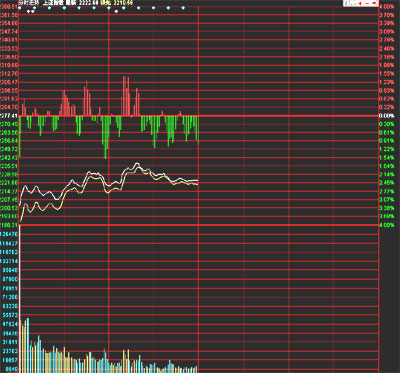Click the tallest red momentum bar cluster

click(126, 96)
